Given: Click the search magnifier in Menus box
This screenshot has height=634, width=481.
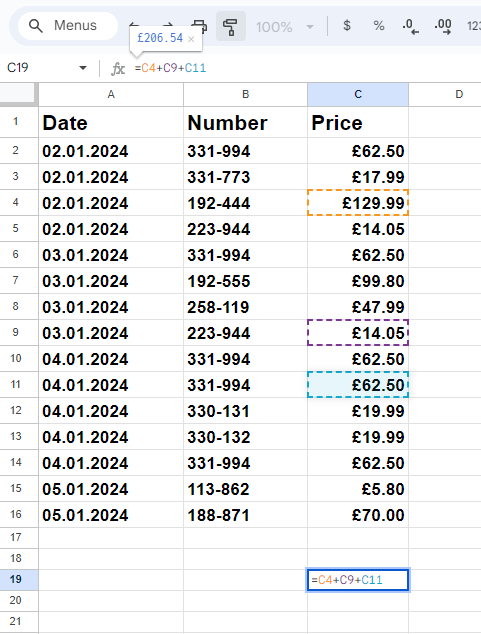Looking at the screenshot, I should pyautogui.click(x=36, y=26).
